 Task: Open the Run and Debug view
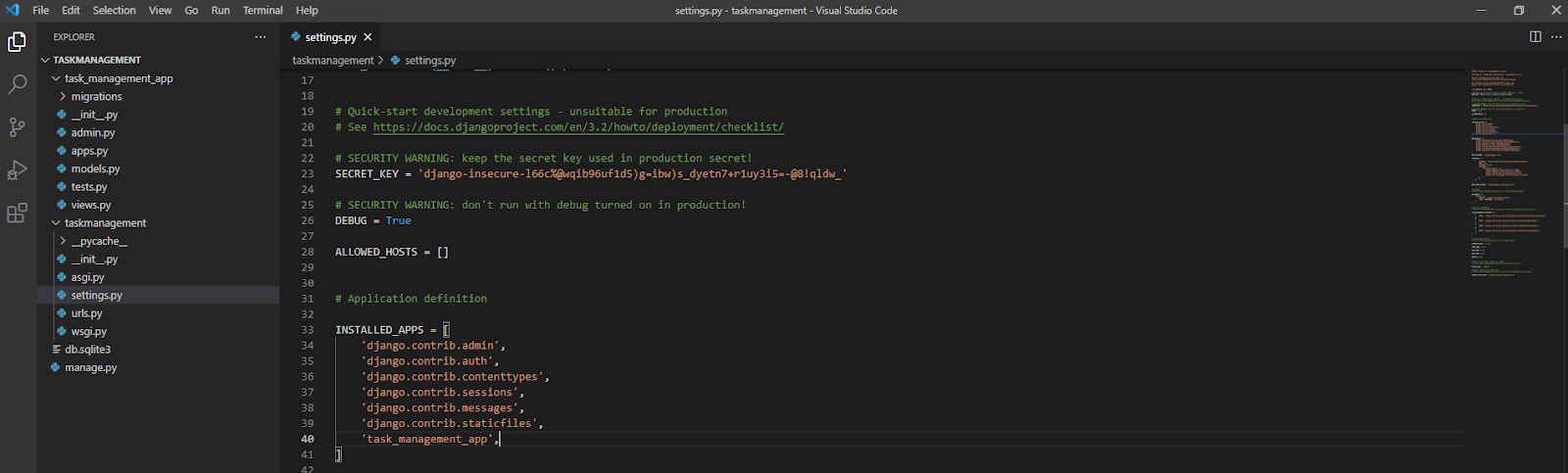tap(17, 170)
